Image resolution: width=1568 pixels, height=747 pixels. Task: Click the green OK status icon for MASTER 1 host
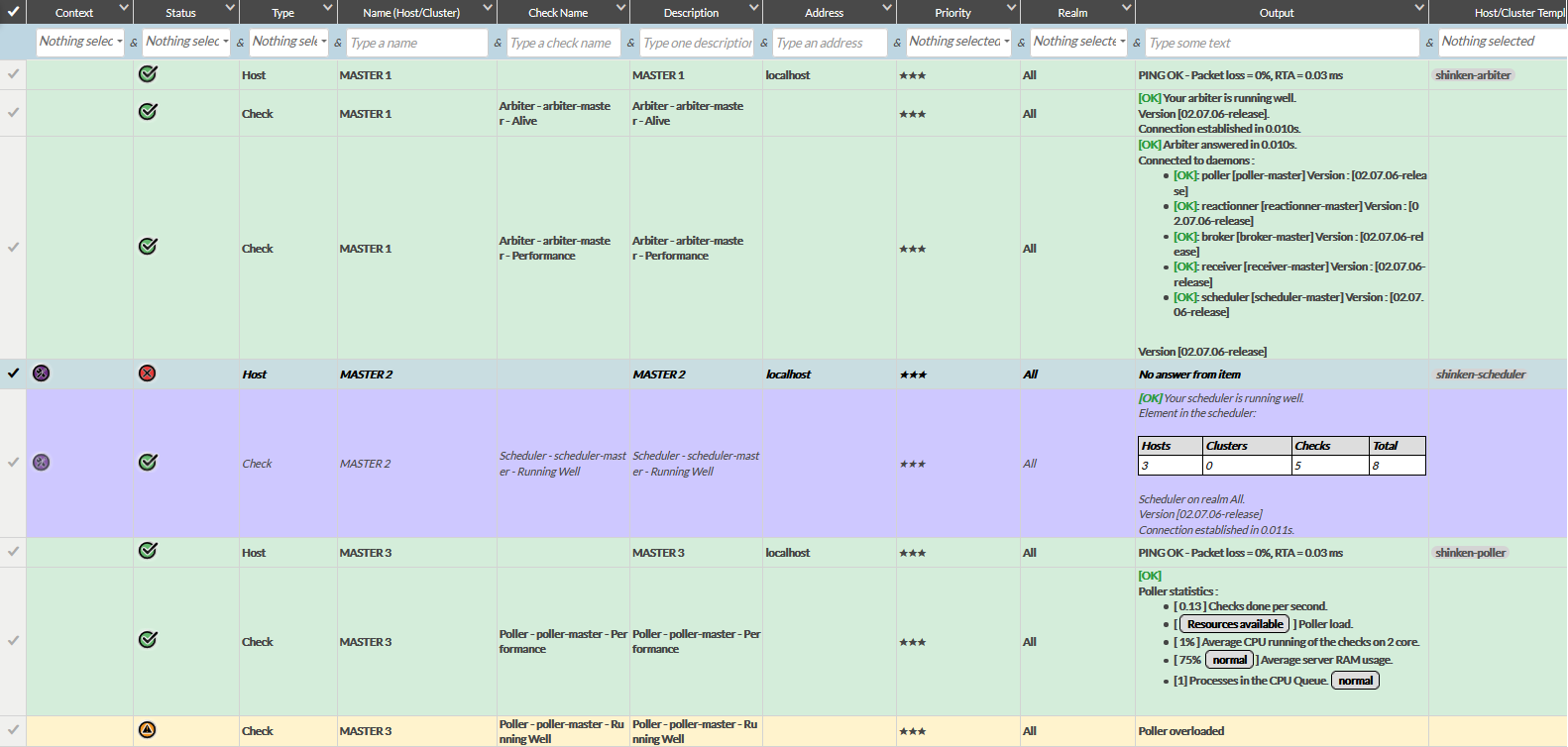pyautogui.click(x=148, y=74)
